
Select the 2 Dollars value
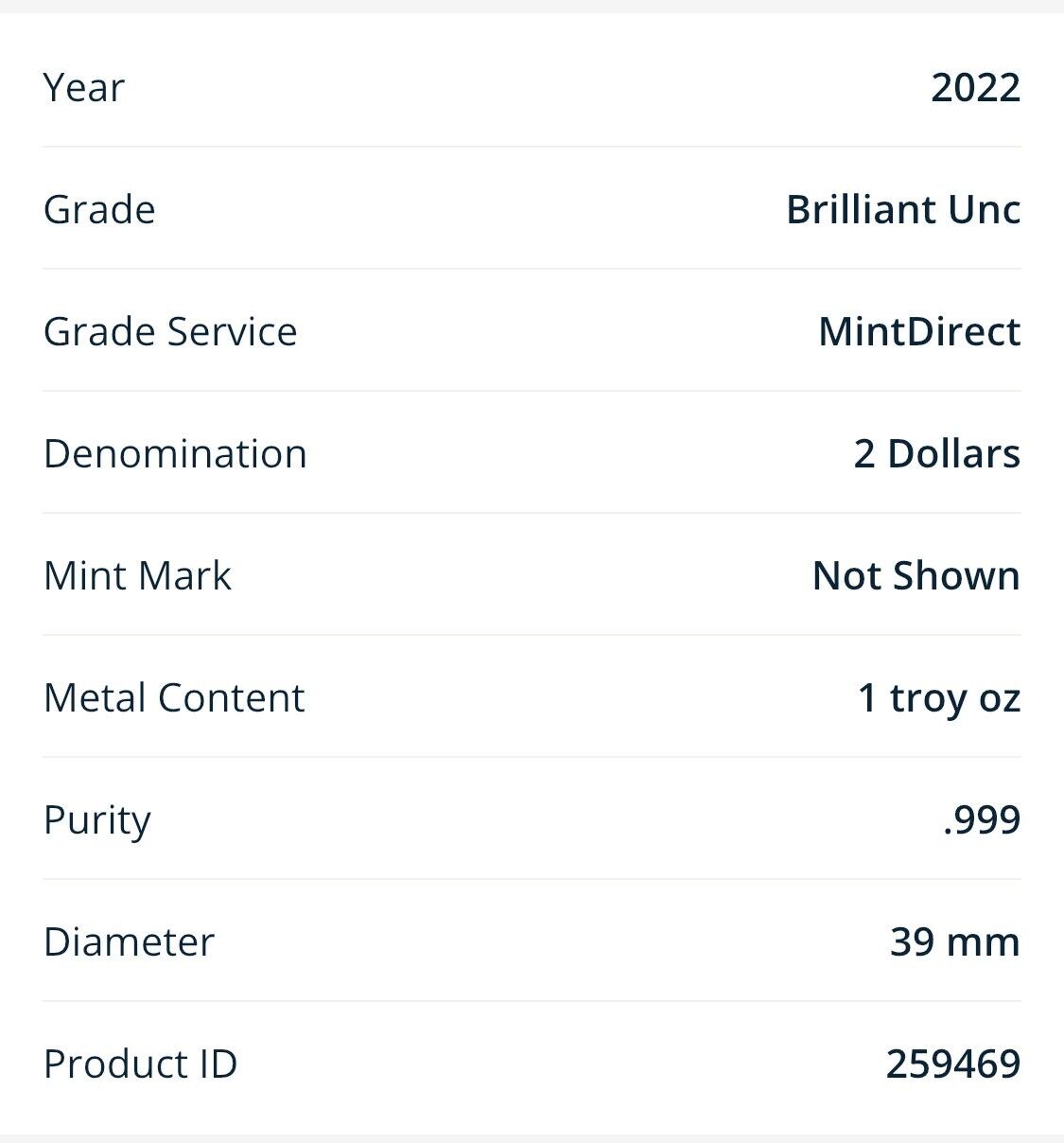coord(936,453)
